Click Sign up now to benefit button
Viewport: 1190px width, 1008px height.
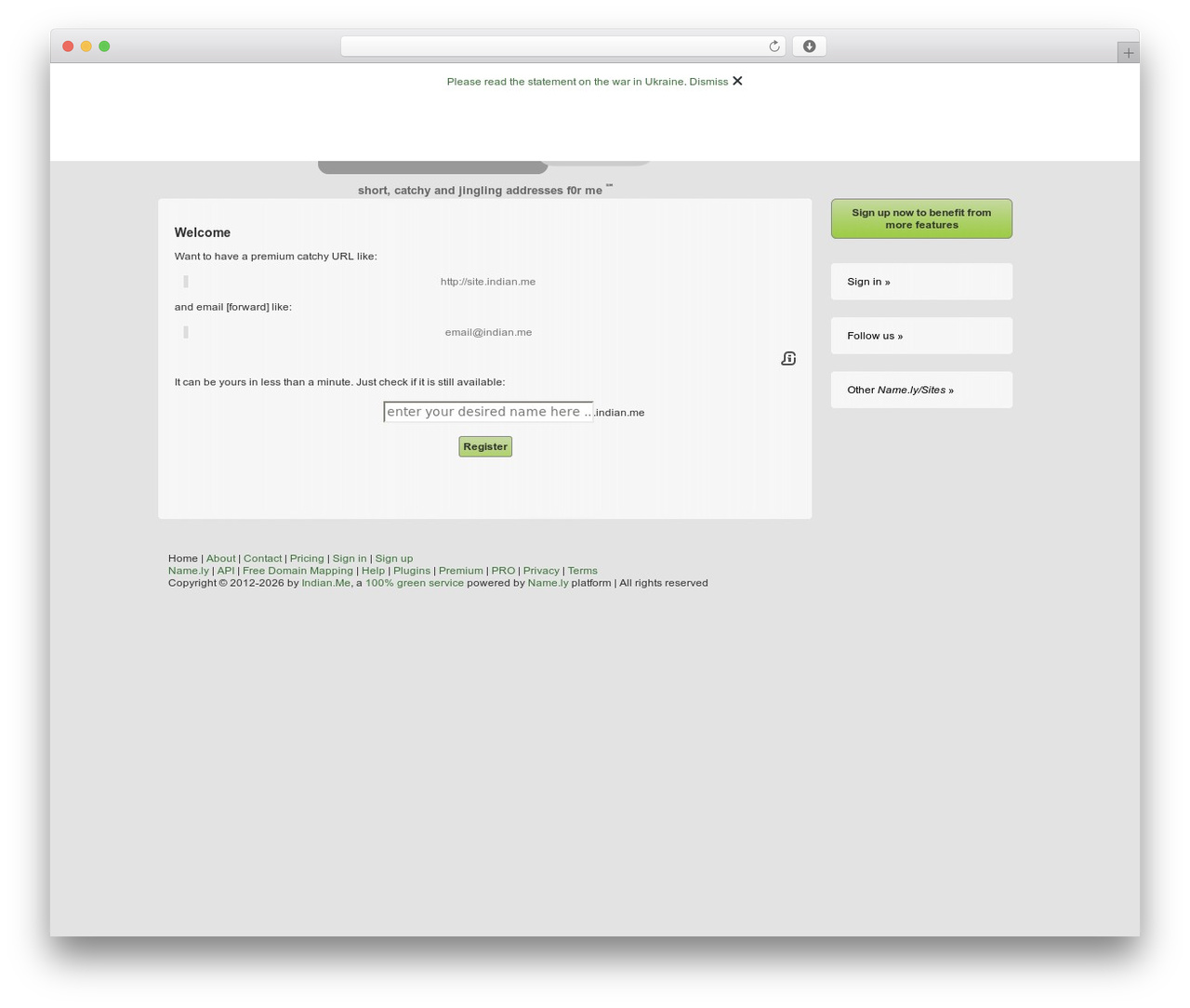(x=921, y=219)
